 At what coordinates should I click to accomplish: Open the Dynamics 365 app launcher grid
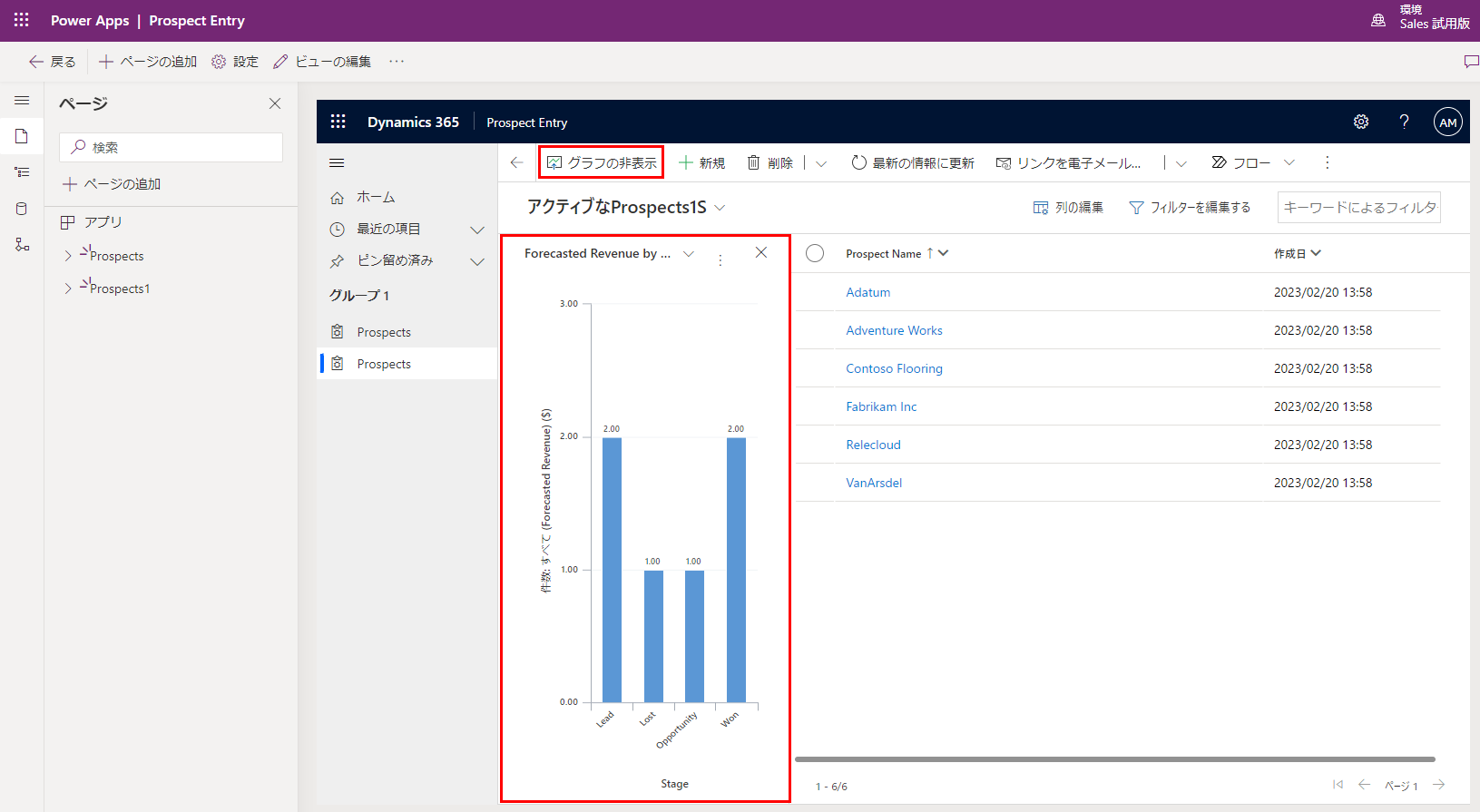[x=338, y=122]
